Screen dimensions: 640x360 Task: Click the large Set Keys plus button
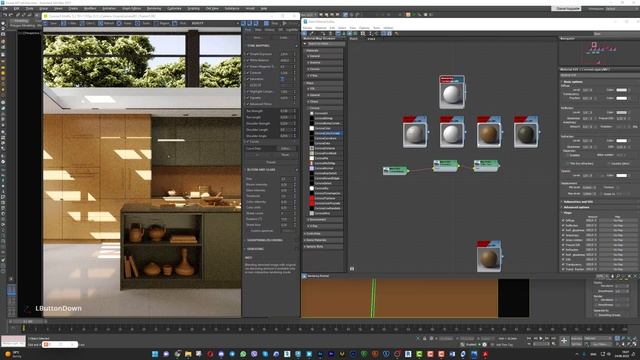(564, 340)
